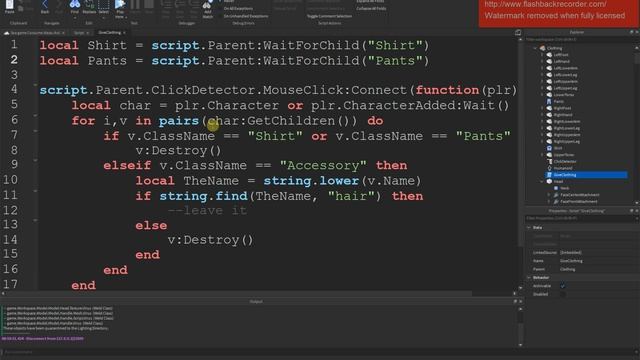Viewport: 640px width, 360px height.
Task: Click the LeftLowerArm part icon
Action: (x=549, y=68)
